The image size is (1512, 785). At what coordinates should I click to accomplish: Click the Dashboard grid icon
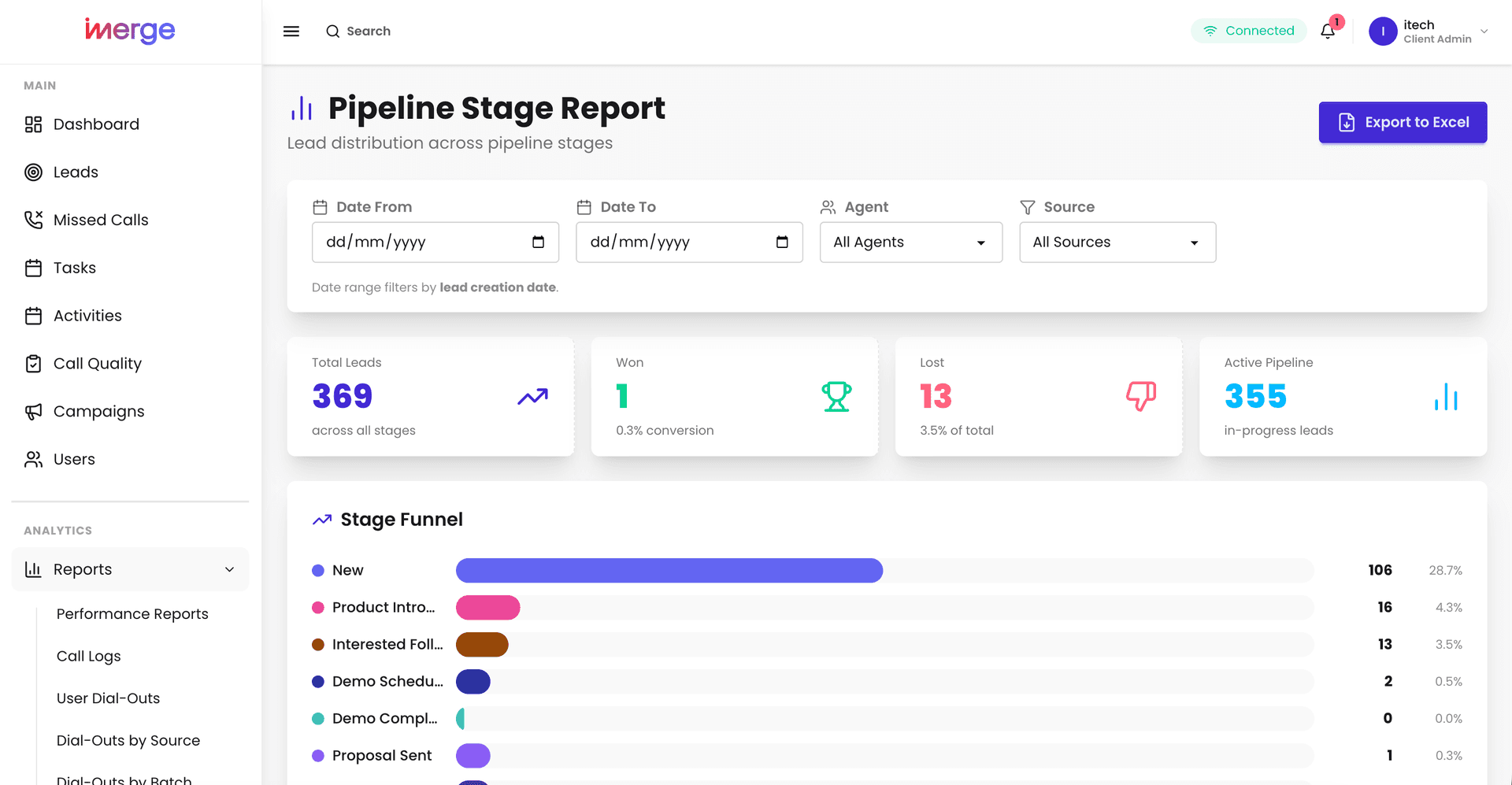[33, 124]
